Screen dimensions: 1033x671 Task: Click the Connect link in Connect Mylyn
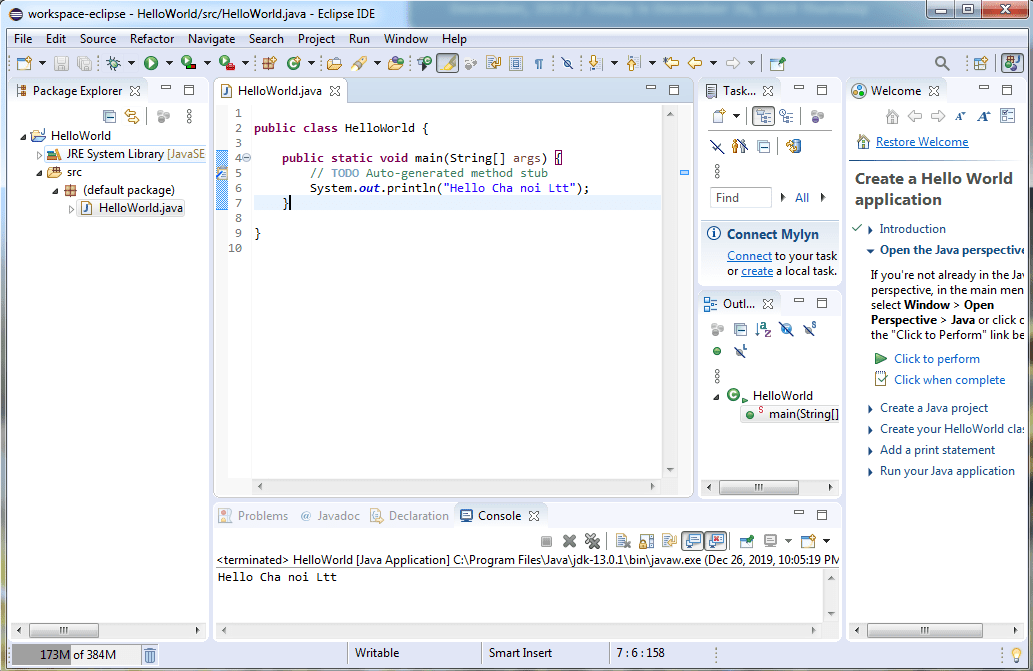click(749, 255)
